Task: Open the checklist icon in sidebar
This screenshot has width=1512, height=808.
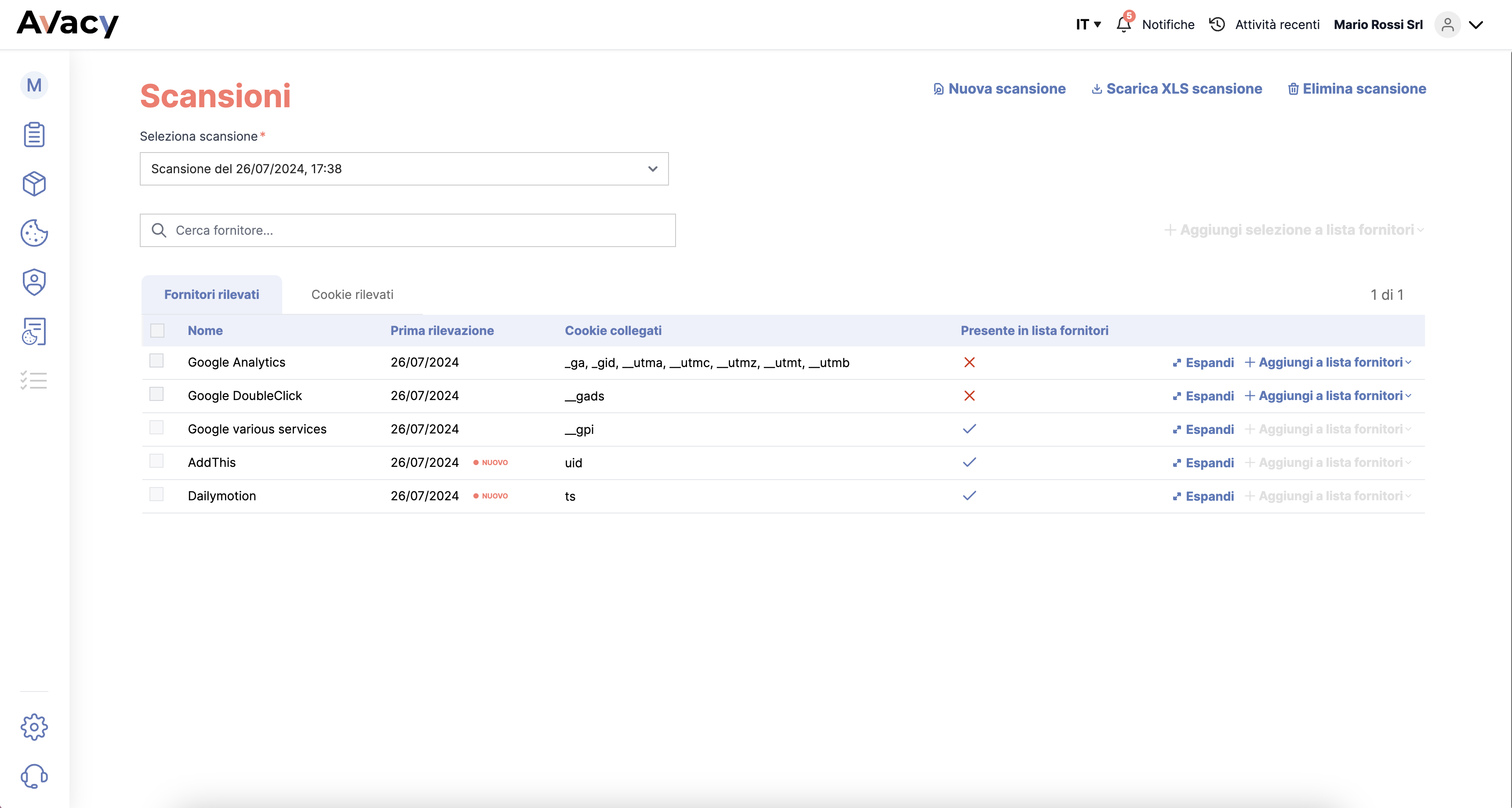Action: pyautogui.click(x=34, y=381)
